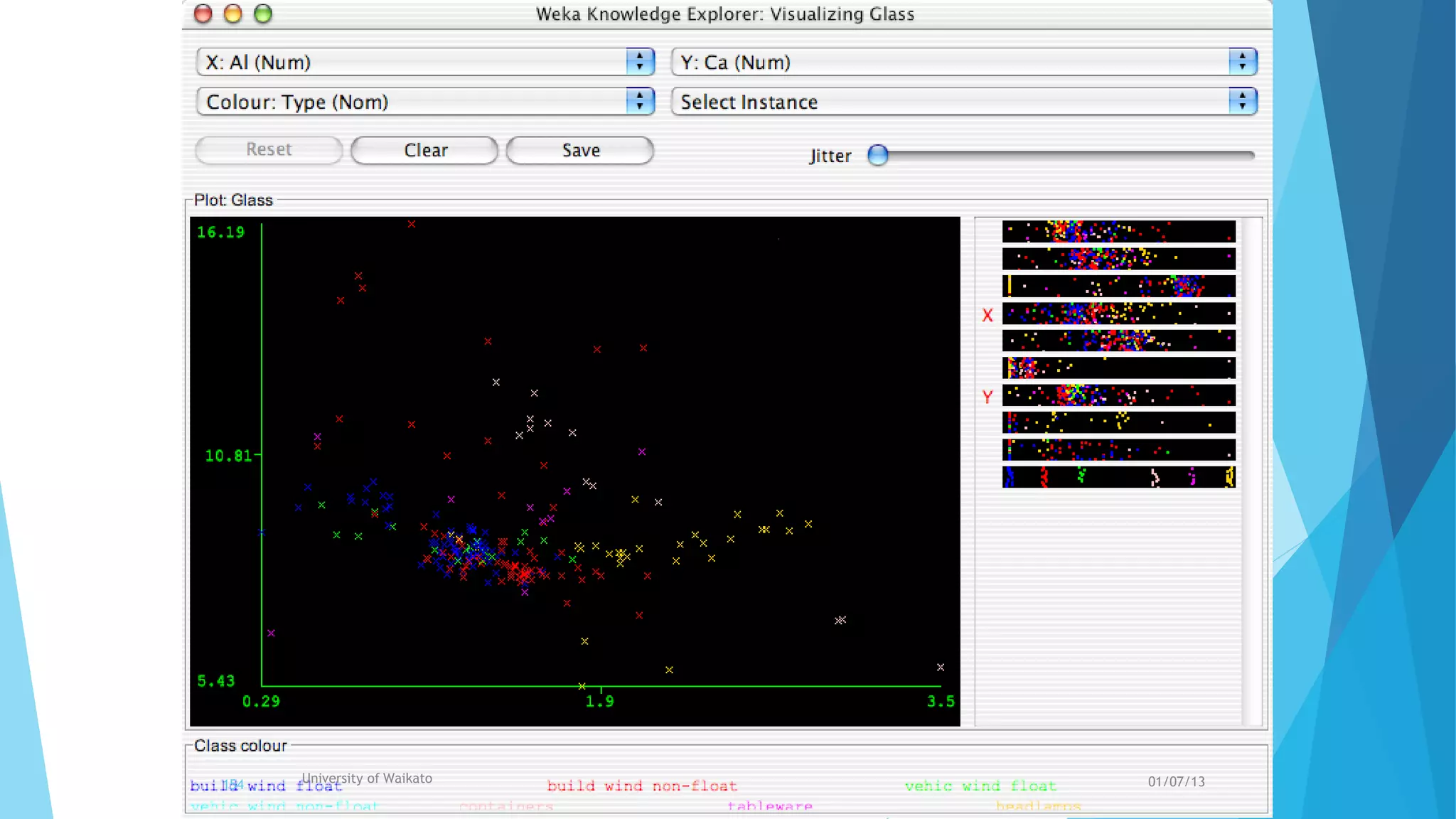Image resolution: width=1456 pixels, height=819 pixels.
Task: Click the Clear button
Action: tap(424, 150)
